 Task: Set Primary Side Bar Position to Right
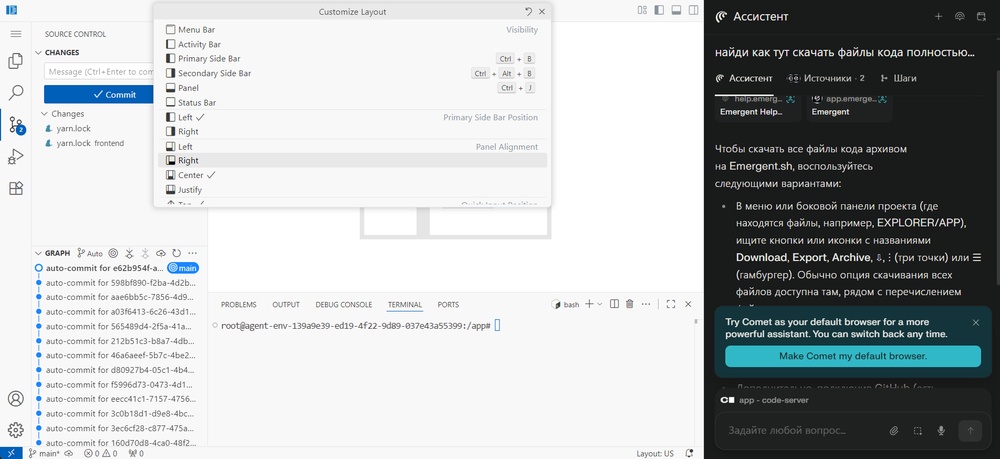pos(352,131)
